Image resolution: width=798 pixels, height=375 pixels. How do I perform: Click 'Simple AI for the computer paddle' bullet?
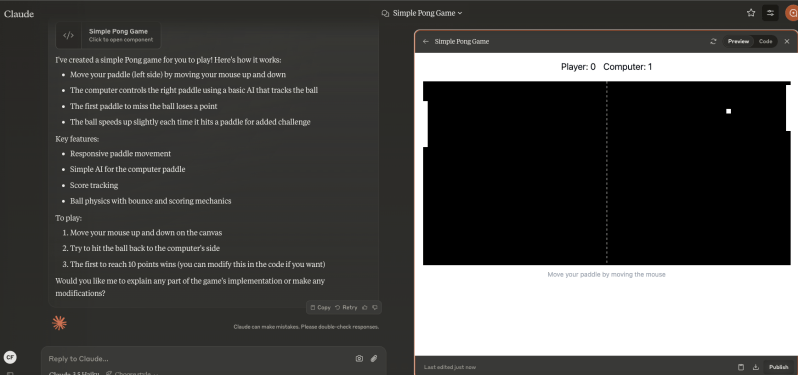(128, 169)
